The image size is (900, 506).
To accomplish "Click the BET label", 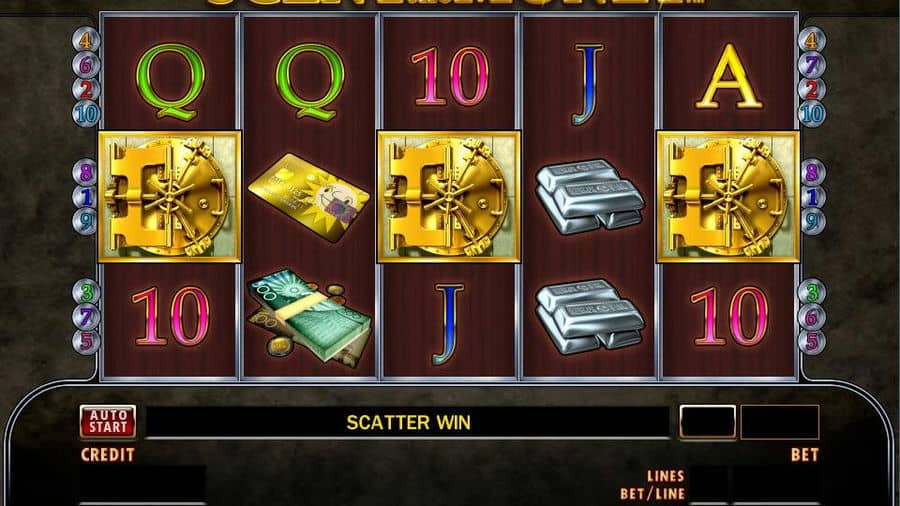I will [x=805, y=455].
